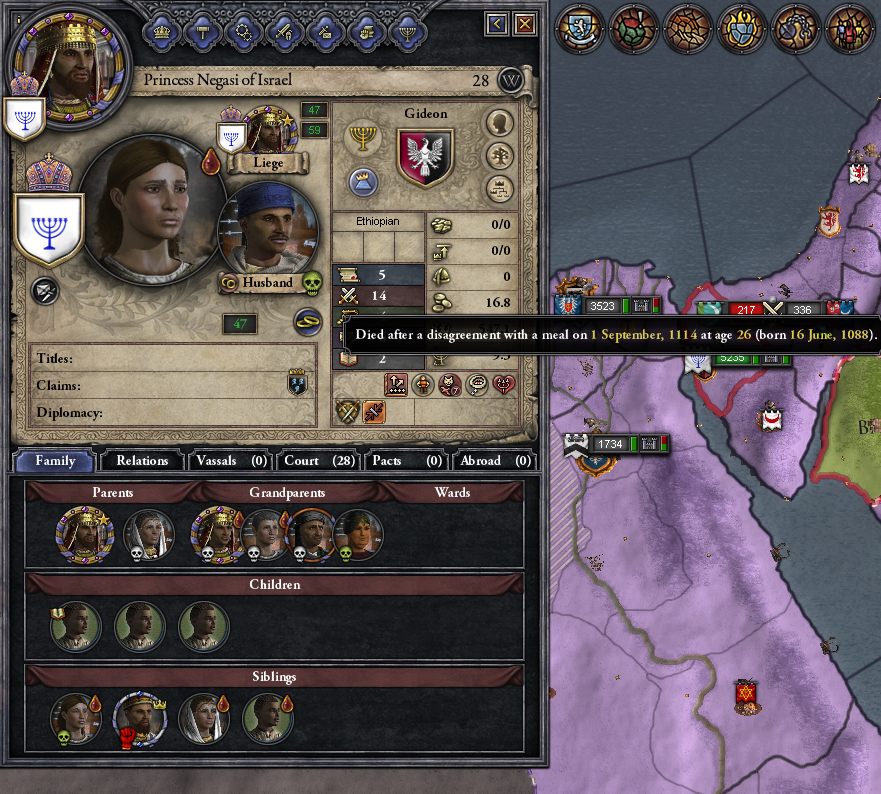Select the Husband portrait
This screenshot has height=794, width=881.
pyautogui.click(x=267, y=229)
